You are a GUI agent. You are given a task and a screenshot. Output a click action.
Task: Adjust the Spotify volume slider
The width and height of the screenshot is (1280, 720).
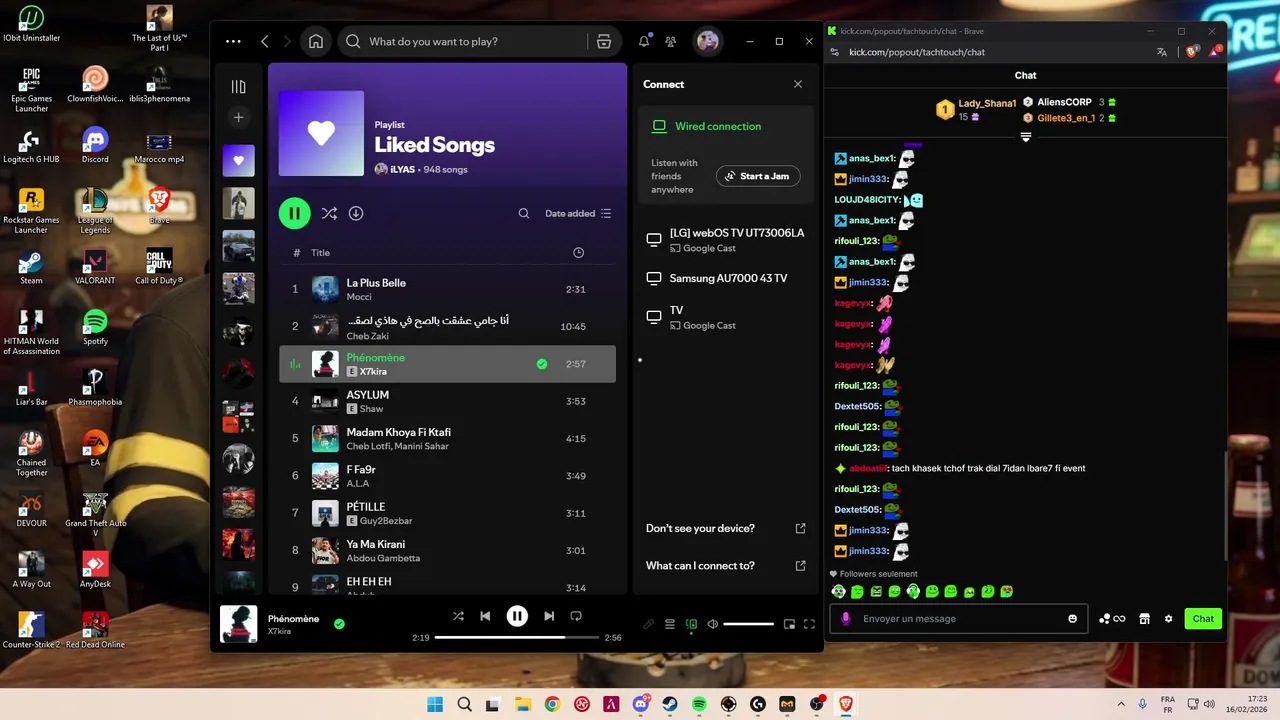coord(748,624)
